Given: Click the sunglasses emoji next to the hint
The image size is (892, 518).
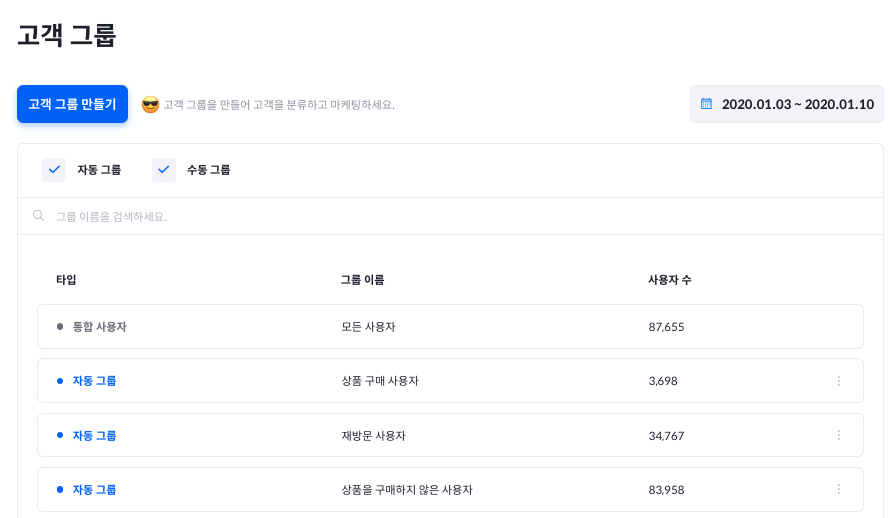Looking at the screenshot, I should [151, 104].
